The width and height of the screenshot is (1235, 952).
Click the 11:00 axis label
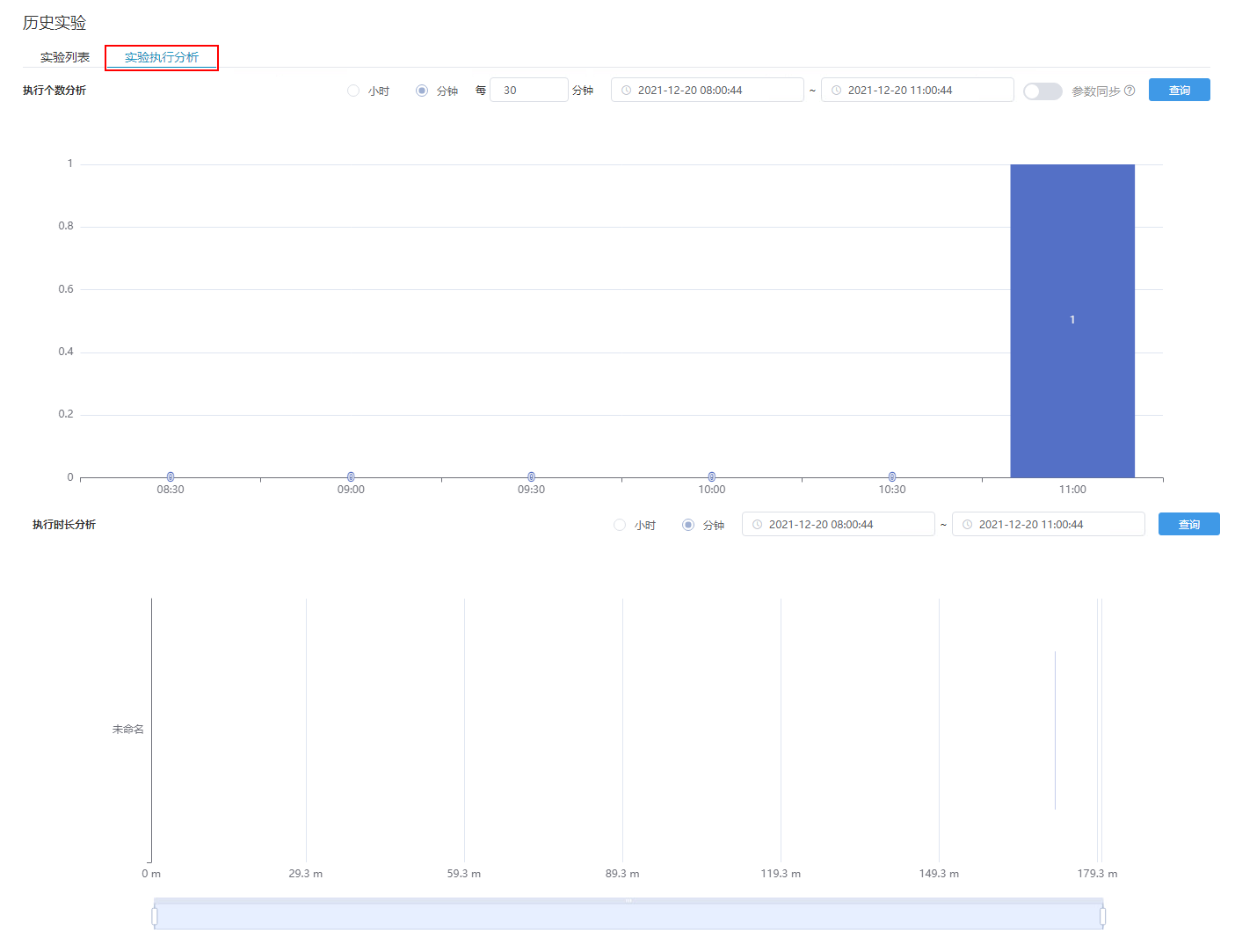pos(1072,490)
